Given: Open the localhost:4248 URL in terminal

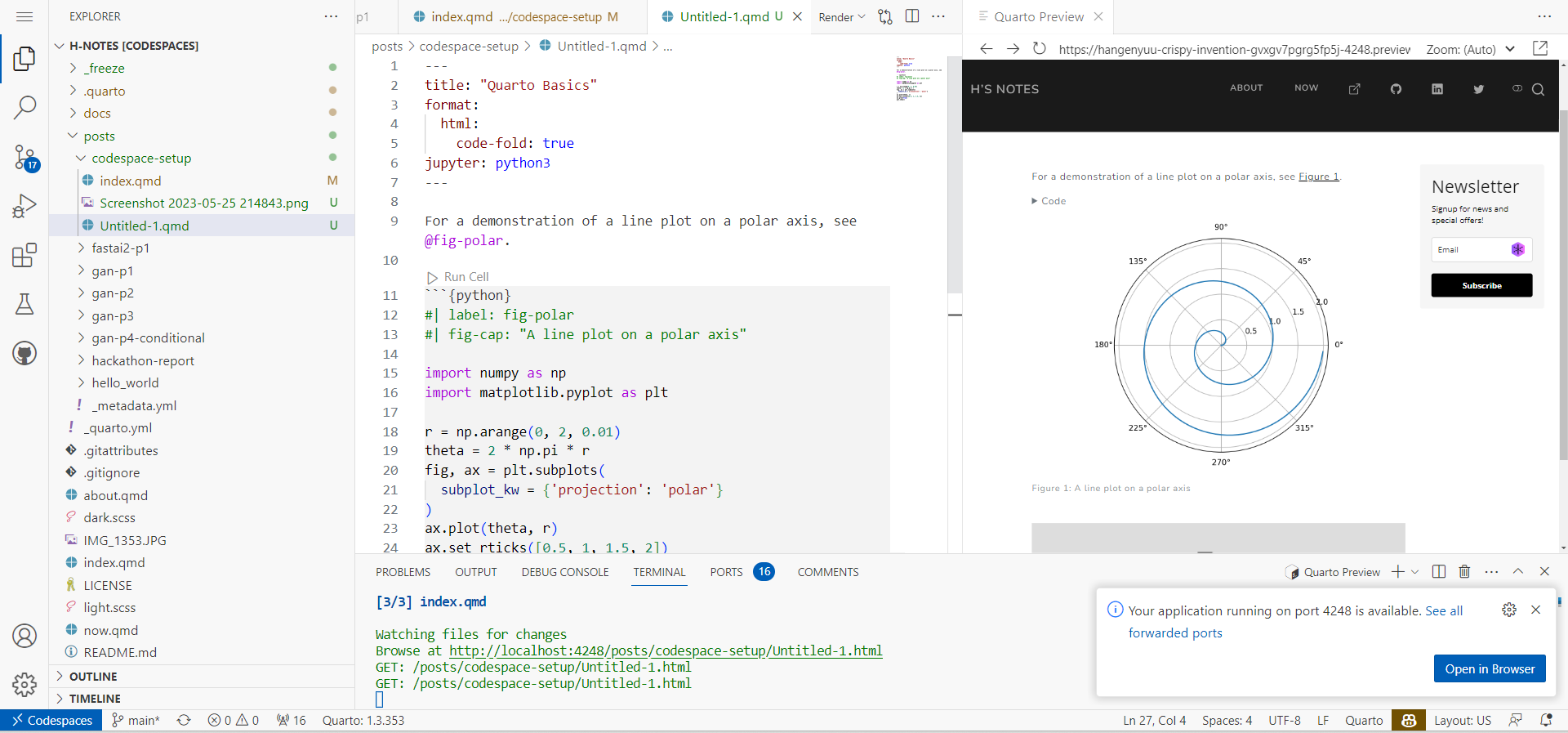Looking at the screenshot, I should click(666, 651).
